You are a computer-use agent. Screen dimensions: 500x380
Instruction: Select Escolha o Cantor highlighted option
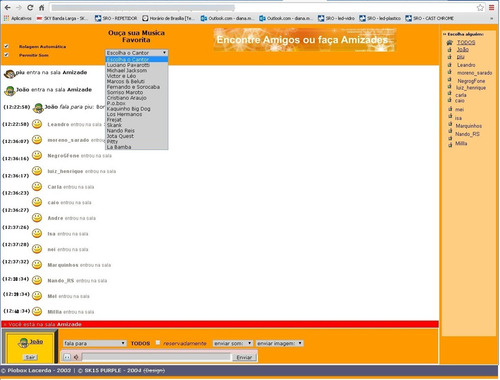pos(137,59)
